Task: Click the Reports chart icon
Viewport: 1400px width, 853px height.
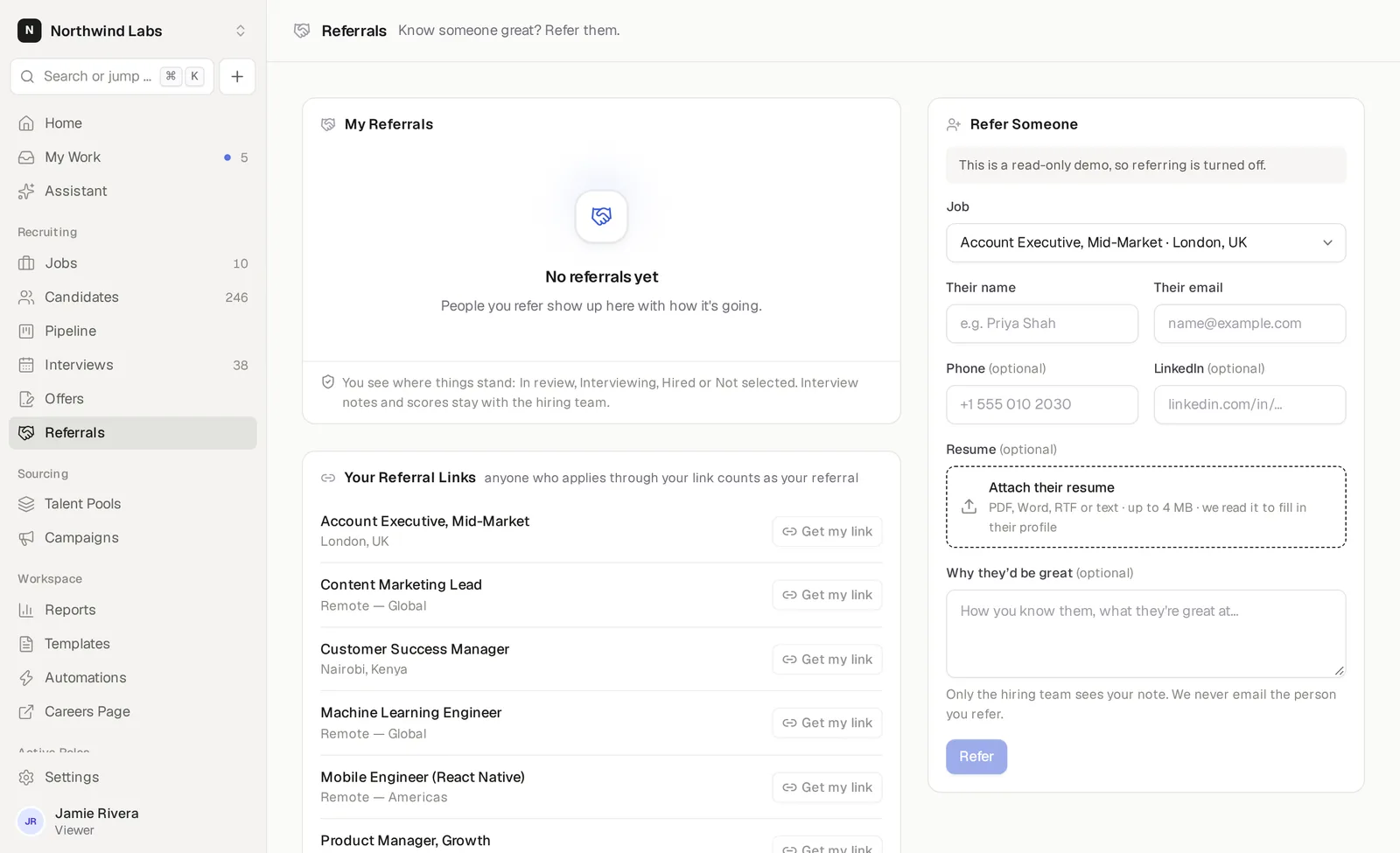Action: click(x=26, y=610)
